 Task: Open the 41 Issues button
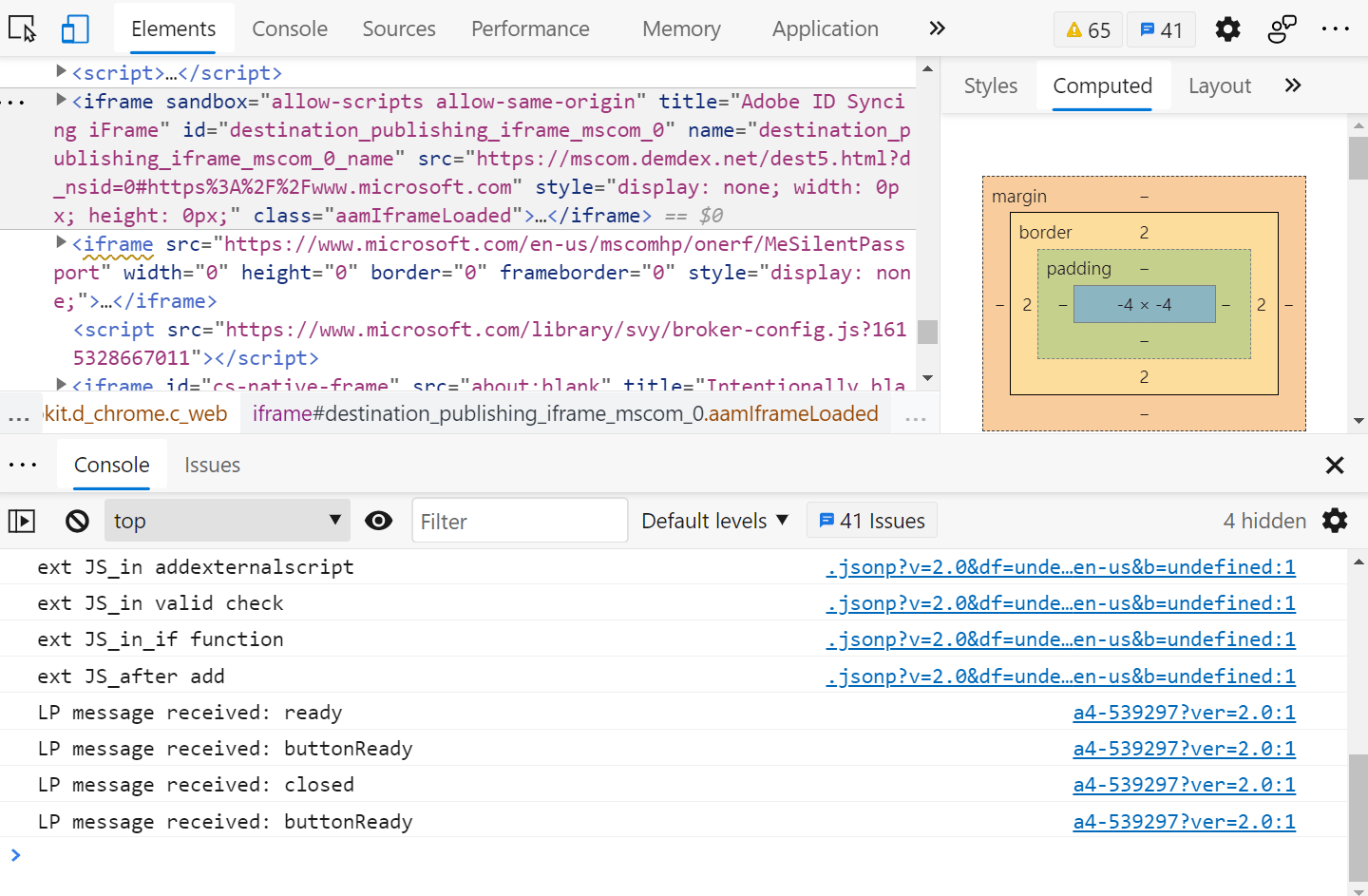[x=871, y=520]
